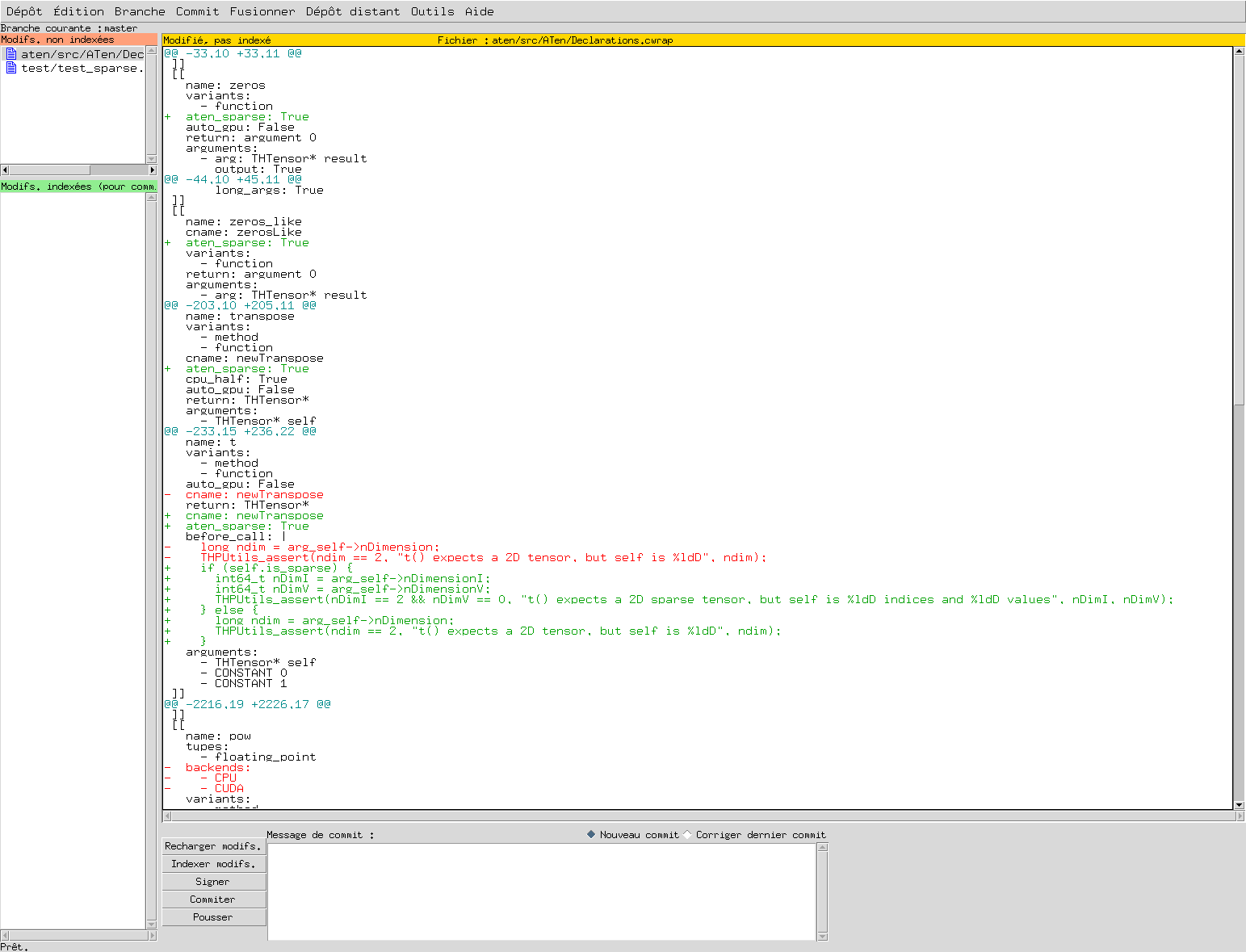The height and width of the screenshot is (952, 1246).
Task: Click the file icon beside aten/src/ATen/Dec
Action: [x=11, y=54]
